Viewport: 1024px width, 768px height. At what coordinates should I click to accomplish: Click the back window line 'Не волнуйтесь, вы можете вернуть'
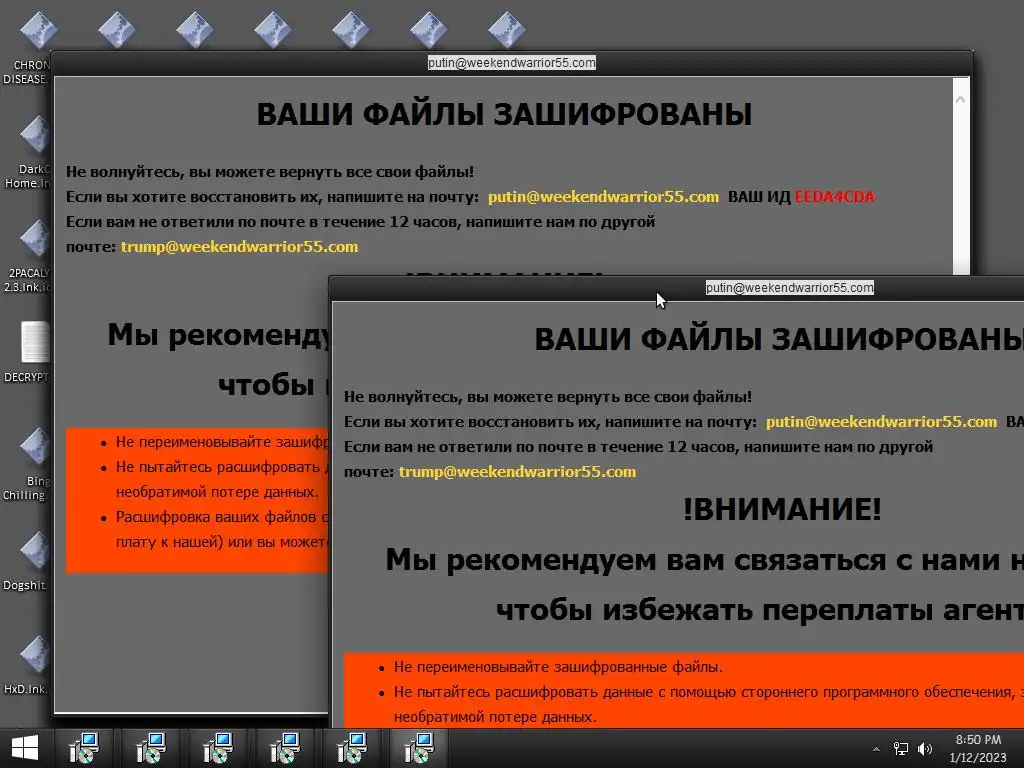pos(270,172)
